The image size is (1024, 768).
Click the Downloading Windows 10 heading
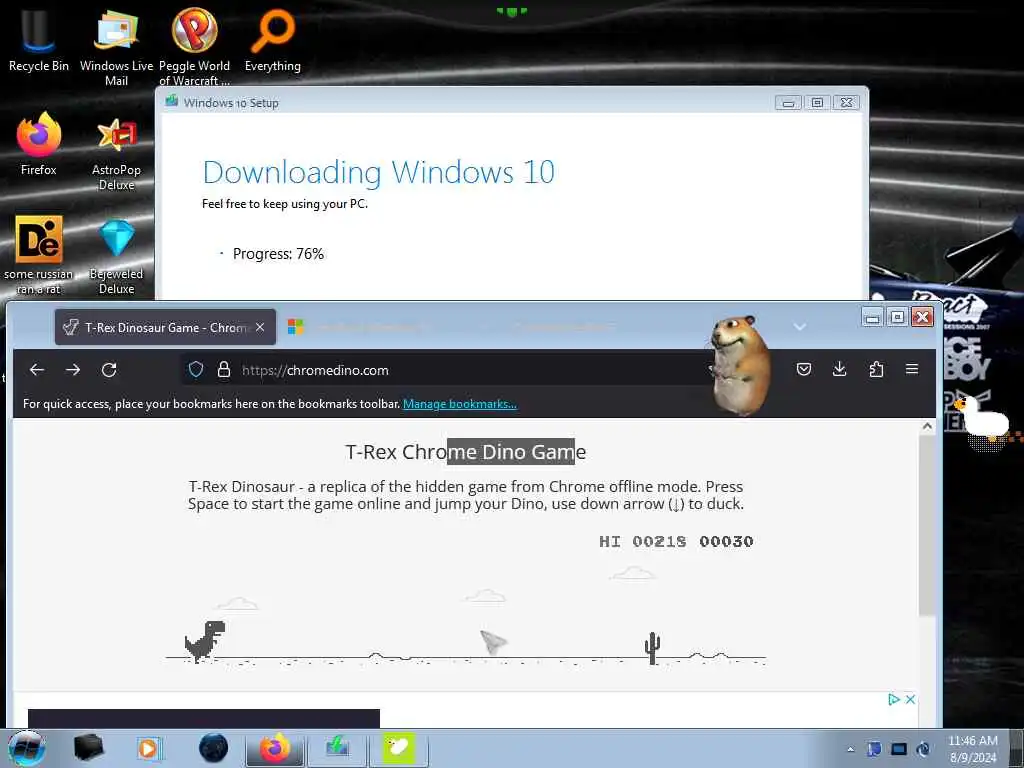click(x=379, y=172)
